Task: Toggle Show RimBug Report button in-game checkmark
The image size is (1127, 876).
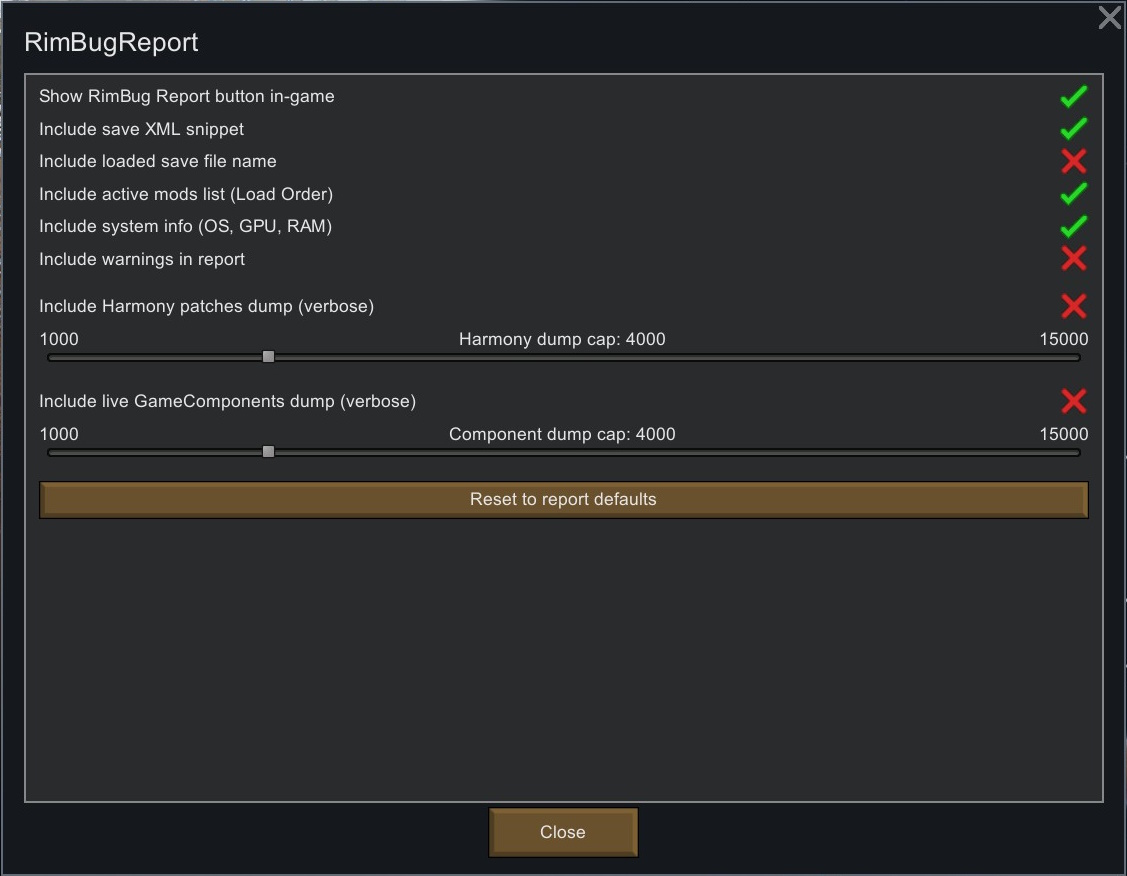Action: coord(1073,96)
